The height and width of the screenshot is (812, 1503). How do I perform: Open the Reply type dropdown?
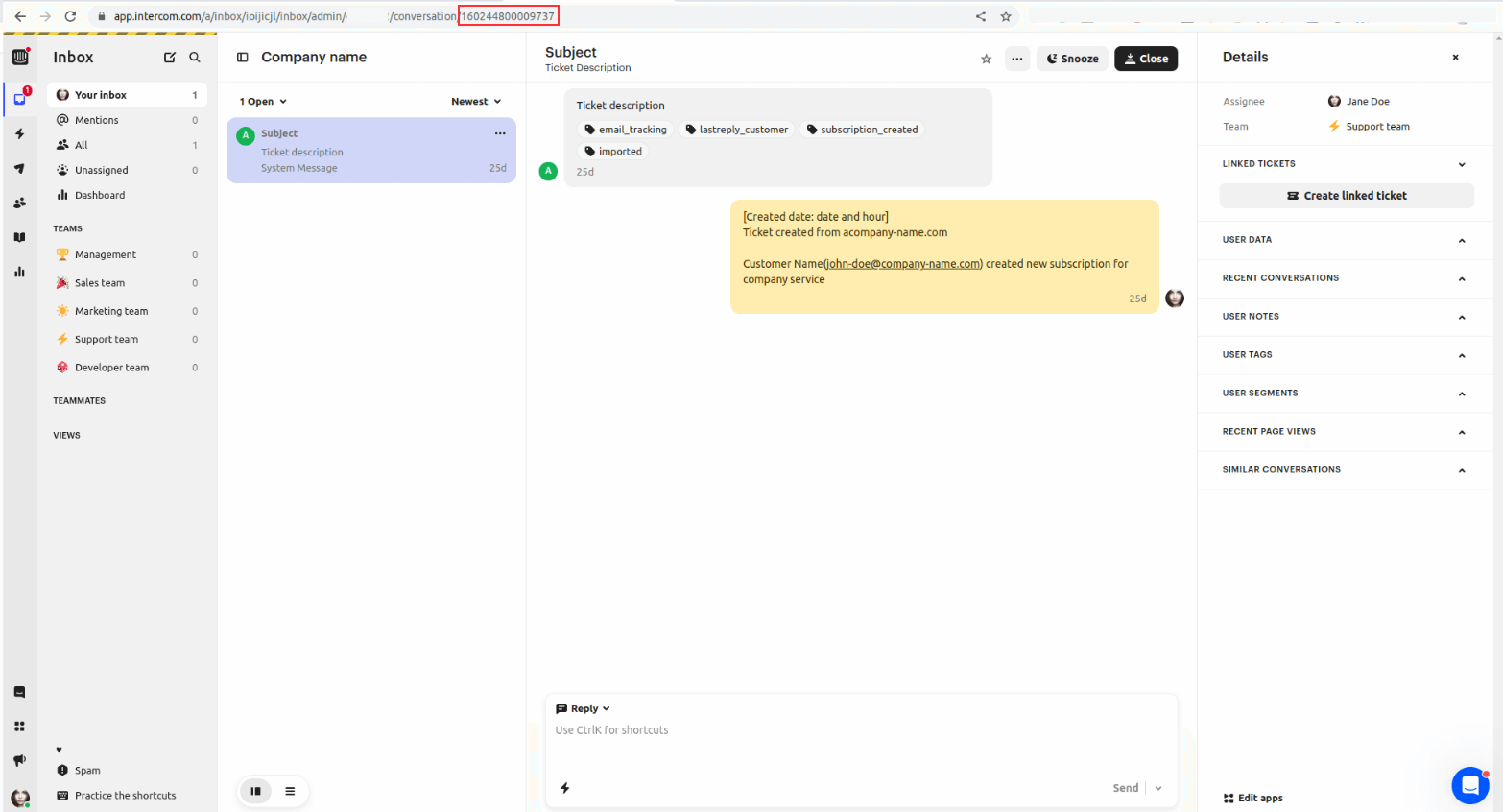tap(583, 708)
